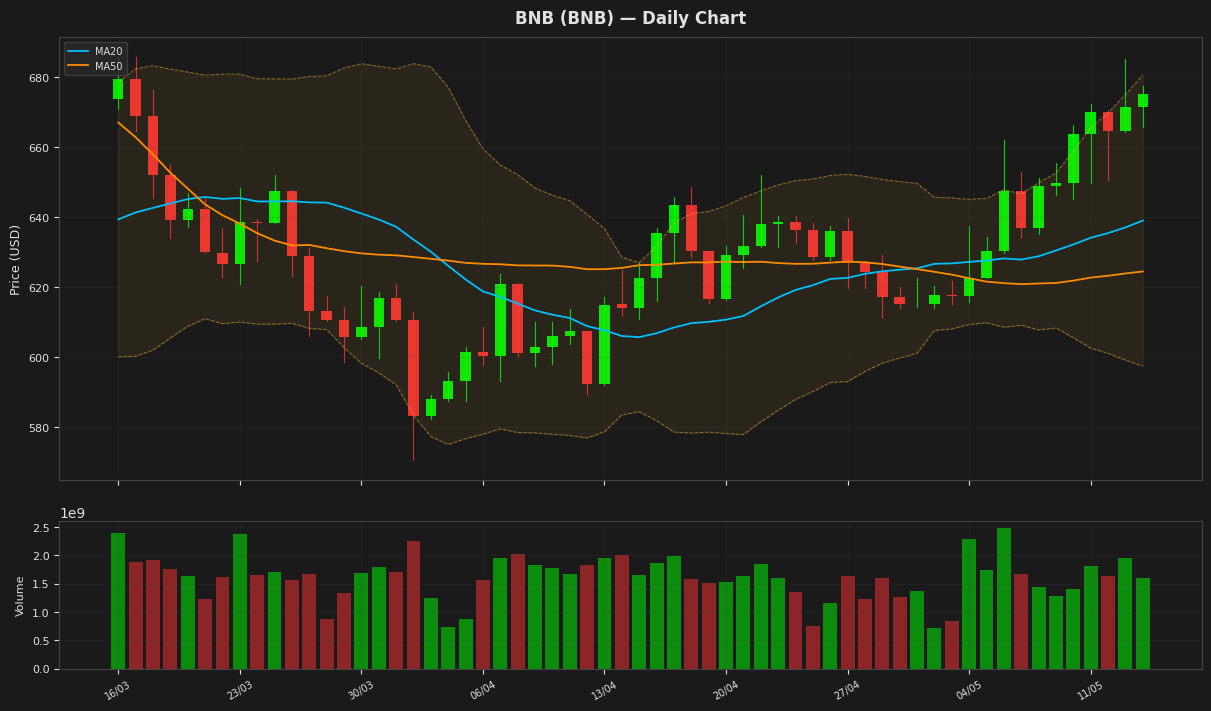Click the 27/04 date label
The height and width of the screenshot is (711, 1211).
tap(847, 690)
